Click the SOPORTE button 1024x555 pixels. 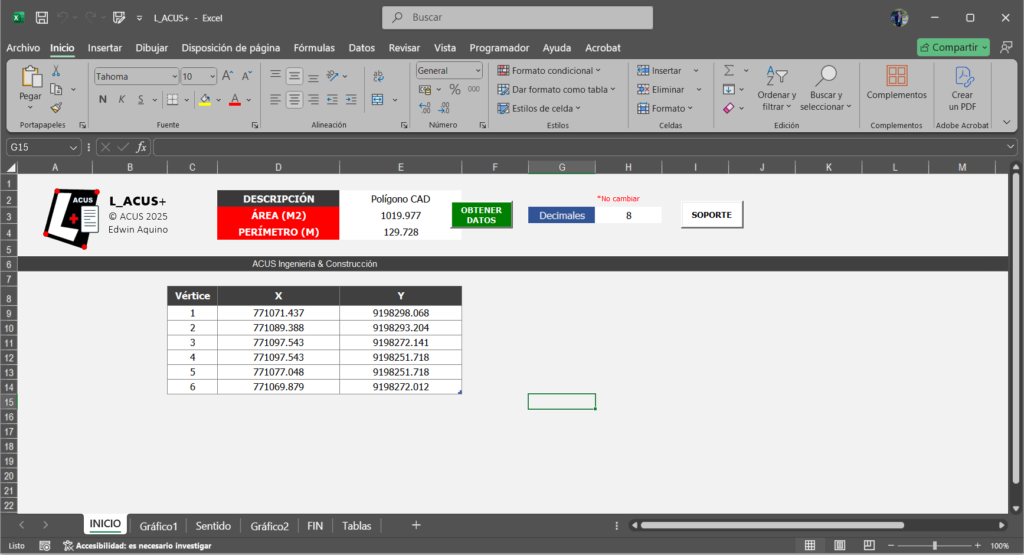tap(711, 215)
